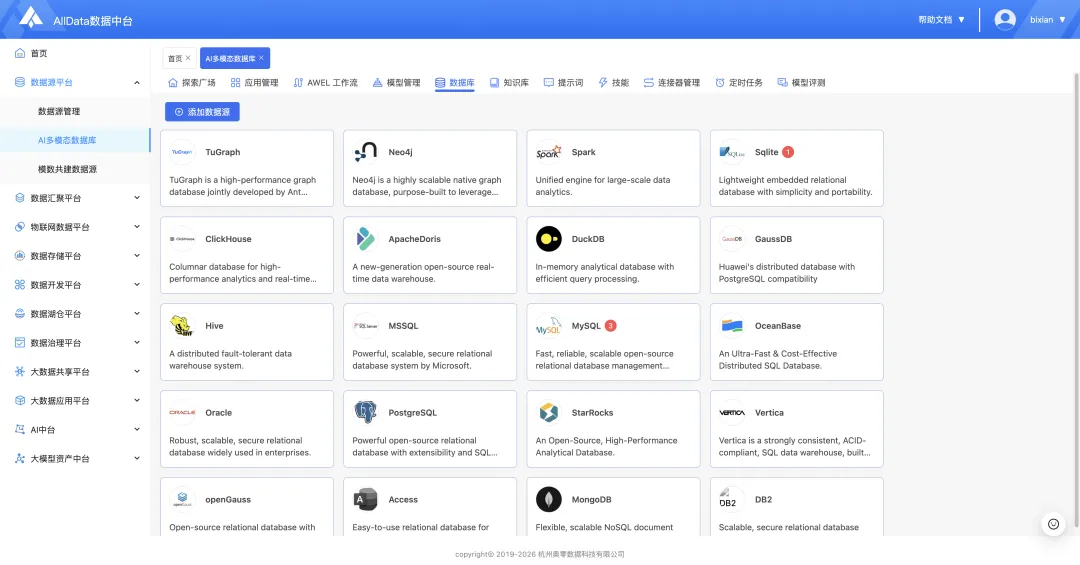
Task: Switch to the 技能 tab
Action: point(614,83)
